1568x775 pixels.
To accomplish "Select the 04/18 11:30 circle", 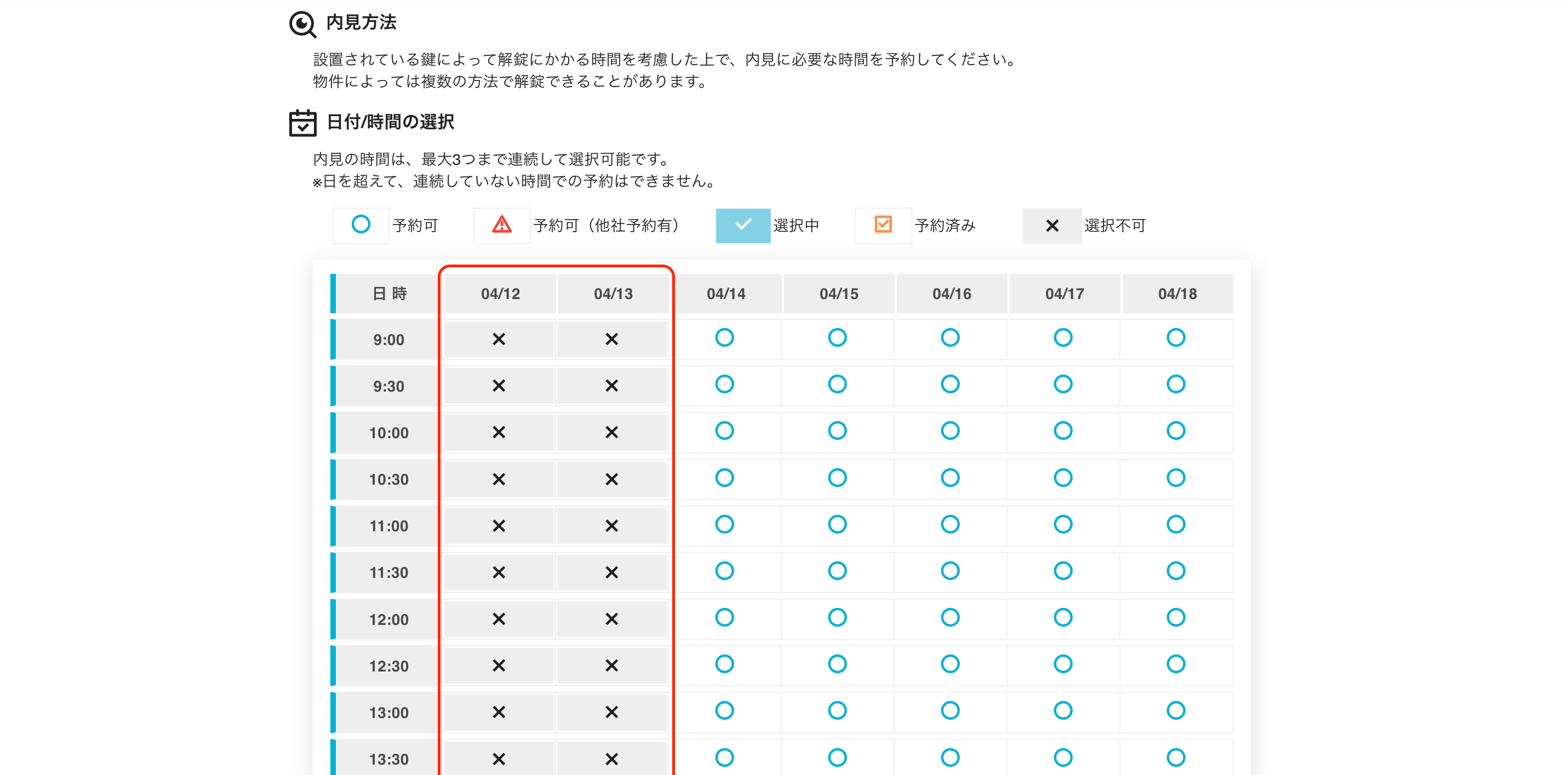I will click(x=1176, y=571).
